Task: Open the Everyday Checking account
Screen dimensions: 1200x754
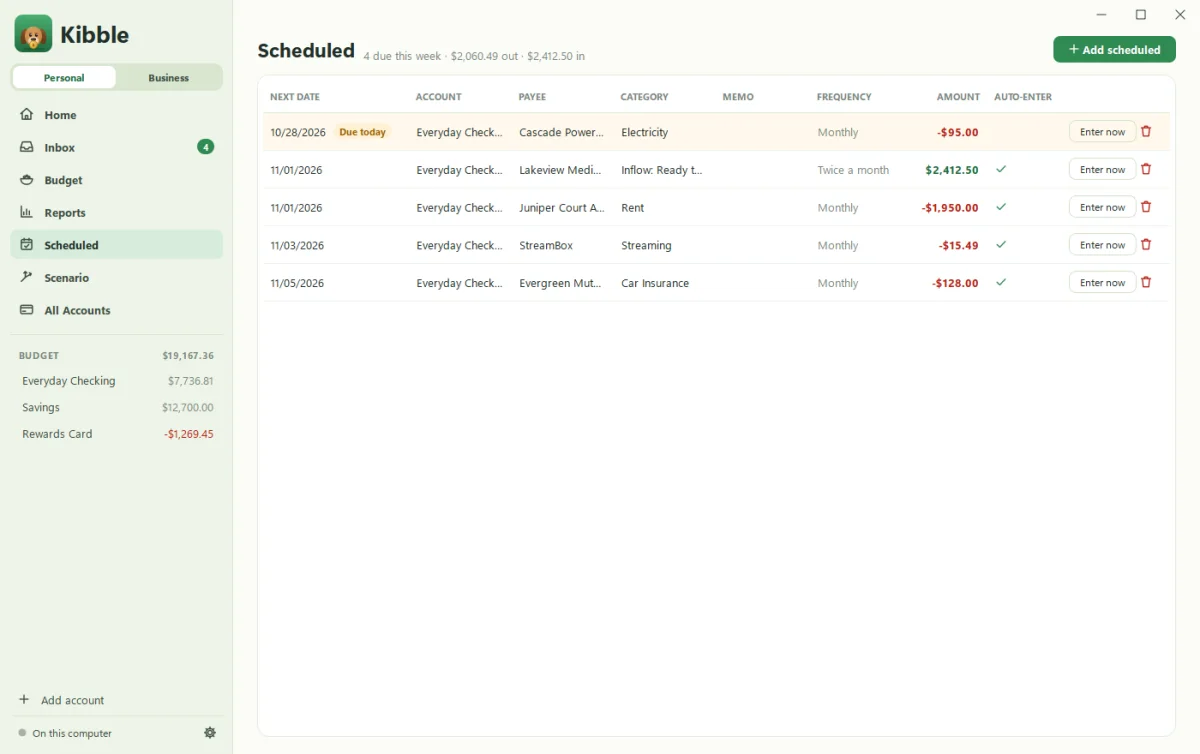Action: pos(117,381)
